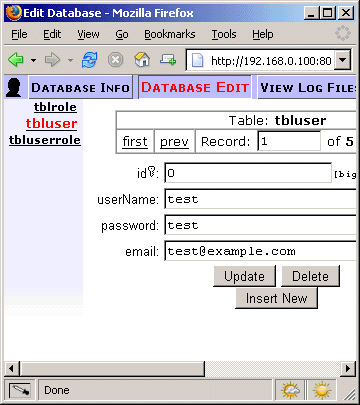Viewport: 360px width, 405px height.
Task: Click the sunny weather status icon
Action: click(x=322, y=390)
